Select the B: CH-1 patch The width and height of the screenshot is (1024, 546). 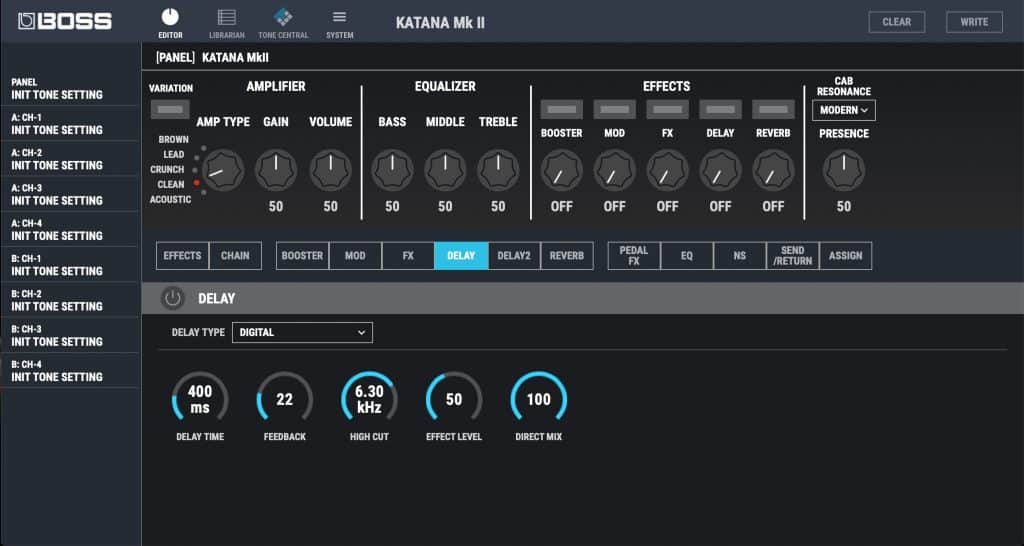(70, 265)
